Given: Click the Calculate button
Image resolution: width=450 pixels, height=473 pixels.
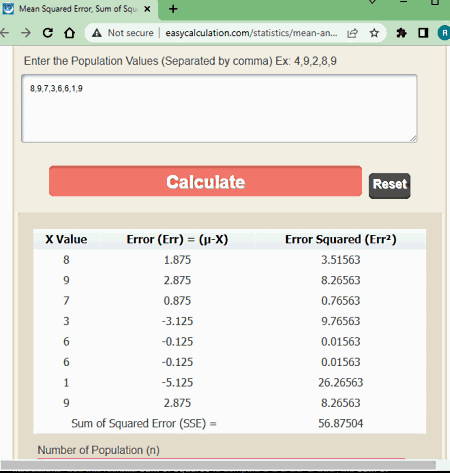Looking at the screenshot, I should (205, 181).
